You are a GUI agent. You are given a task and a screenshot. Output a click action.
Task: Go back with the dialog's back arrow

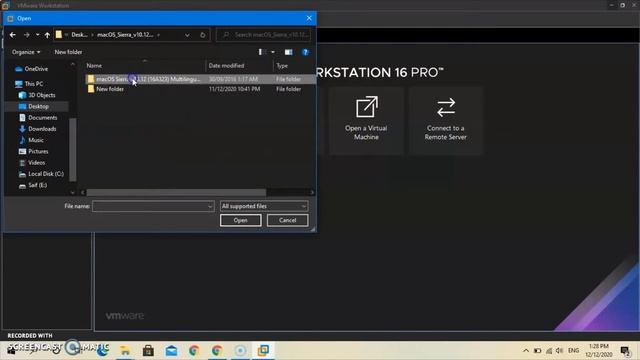click(13, 35)
